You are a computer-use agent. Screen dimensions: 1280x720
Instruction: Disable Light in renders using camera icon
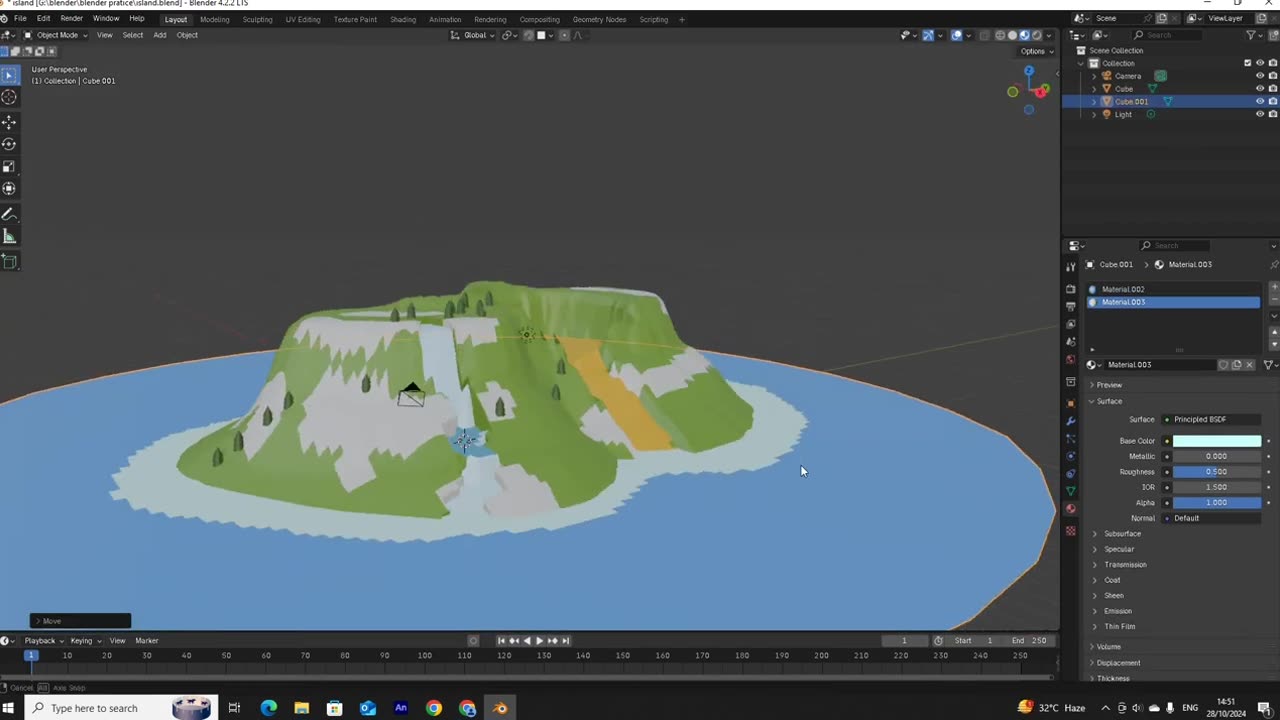coord(1273,114)
